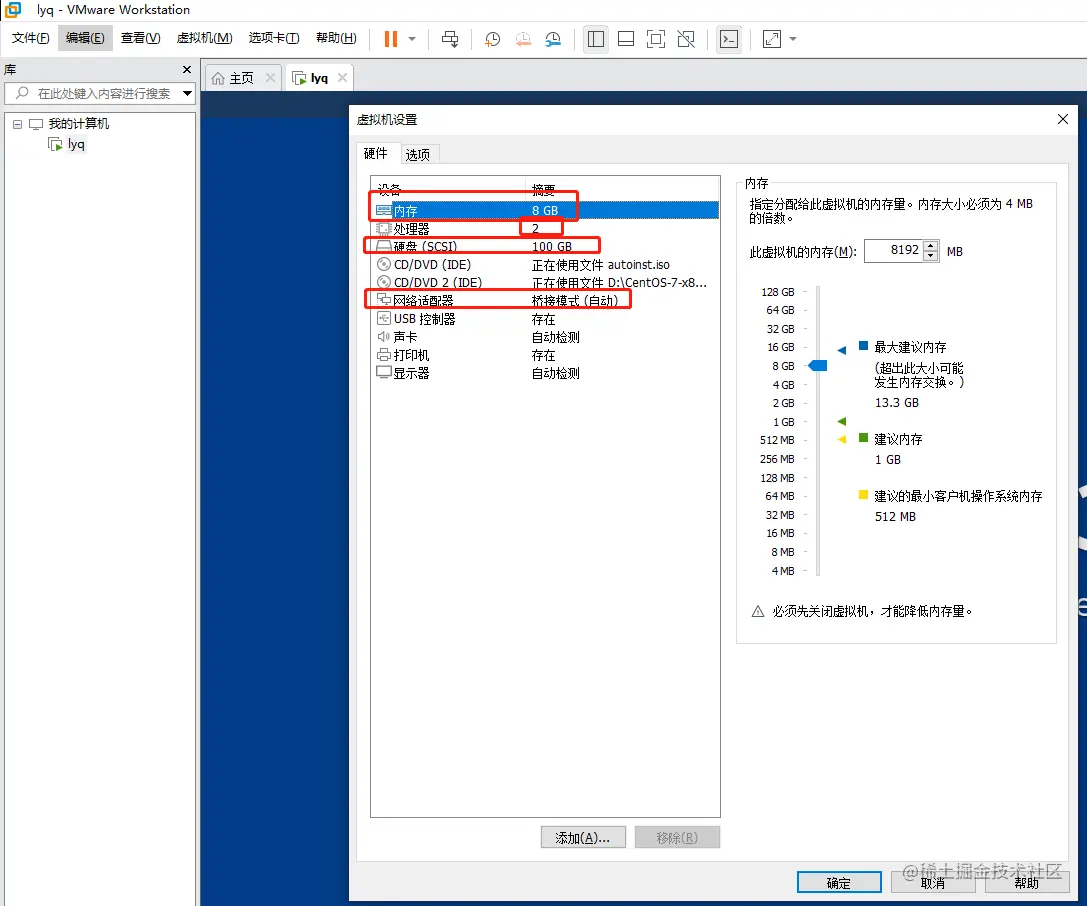Increase memory with the up stepper arrow
The height and width of the screenshot is (906, 1087).
(x=931, y=245)
